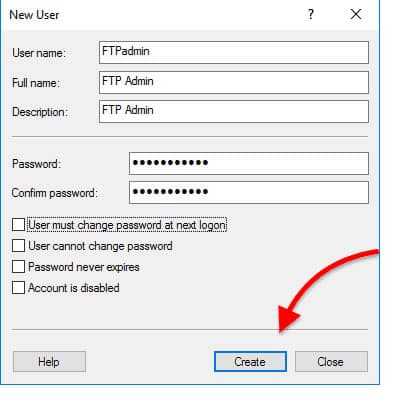Select the Description input field
395x411 pixels.
tap(234, 111)
